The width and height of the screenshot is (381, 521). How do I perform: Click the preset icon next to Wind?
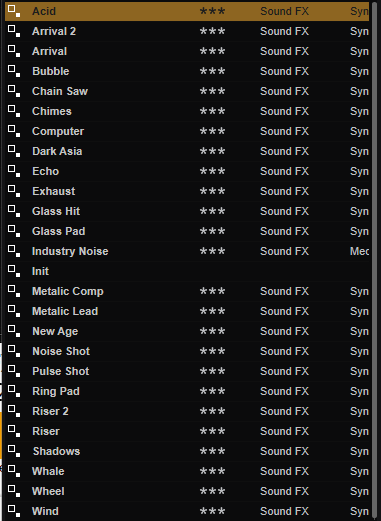point(14,511)
